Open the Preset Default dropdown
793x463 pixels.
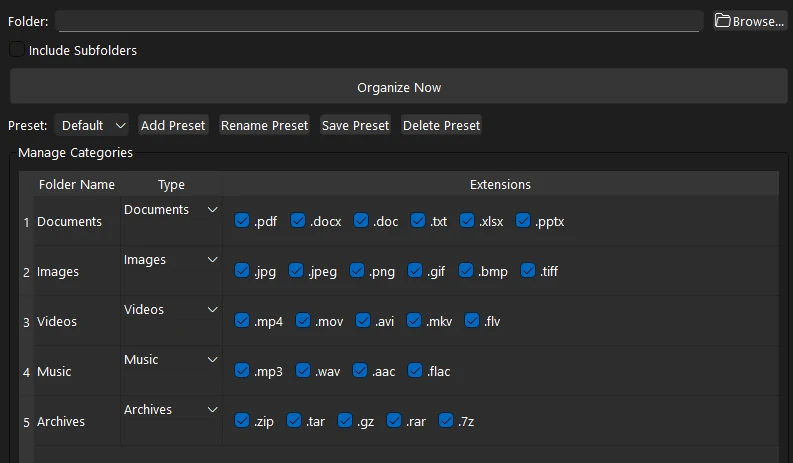[x=92, y=125]
